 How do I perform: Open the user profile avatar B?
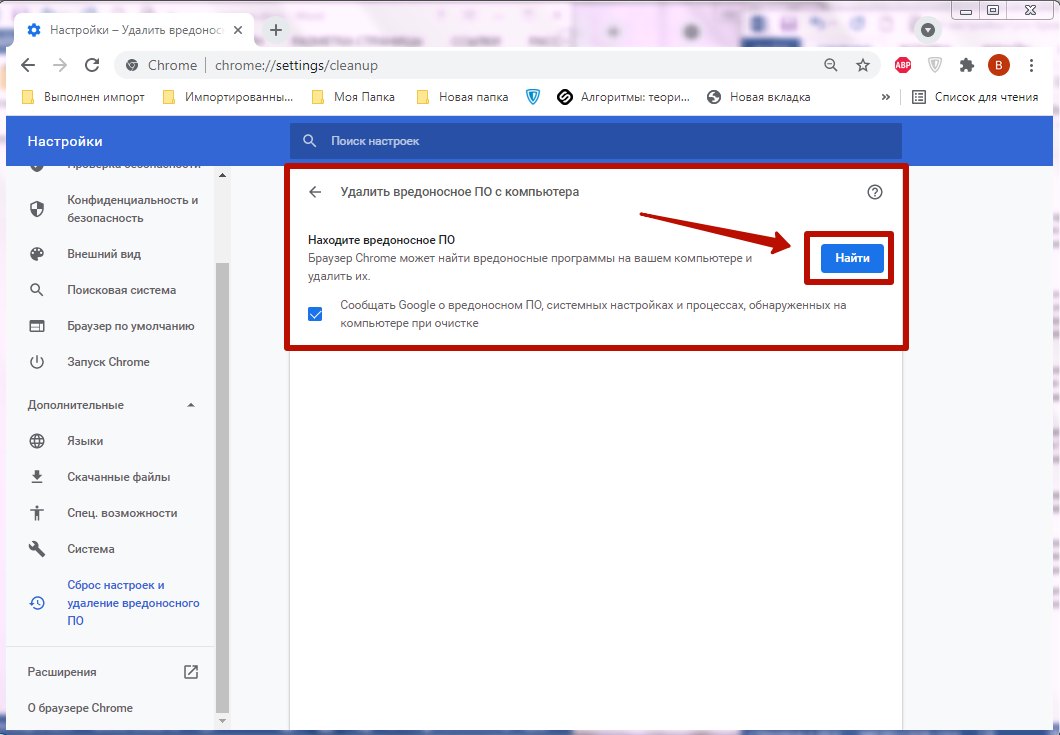pos(998,65)
